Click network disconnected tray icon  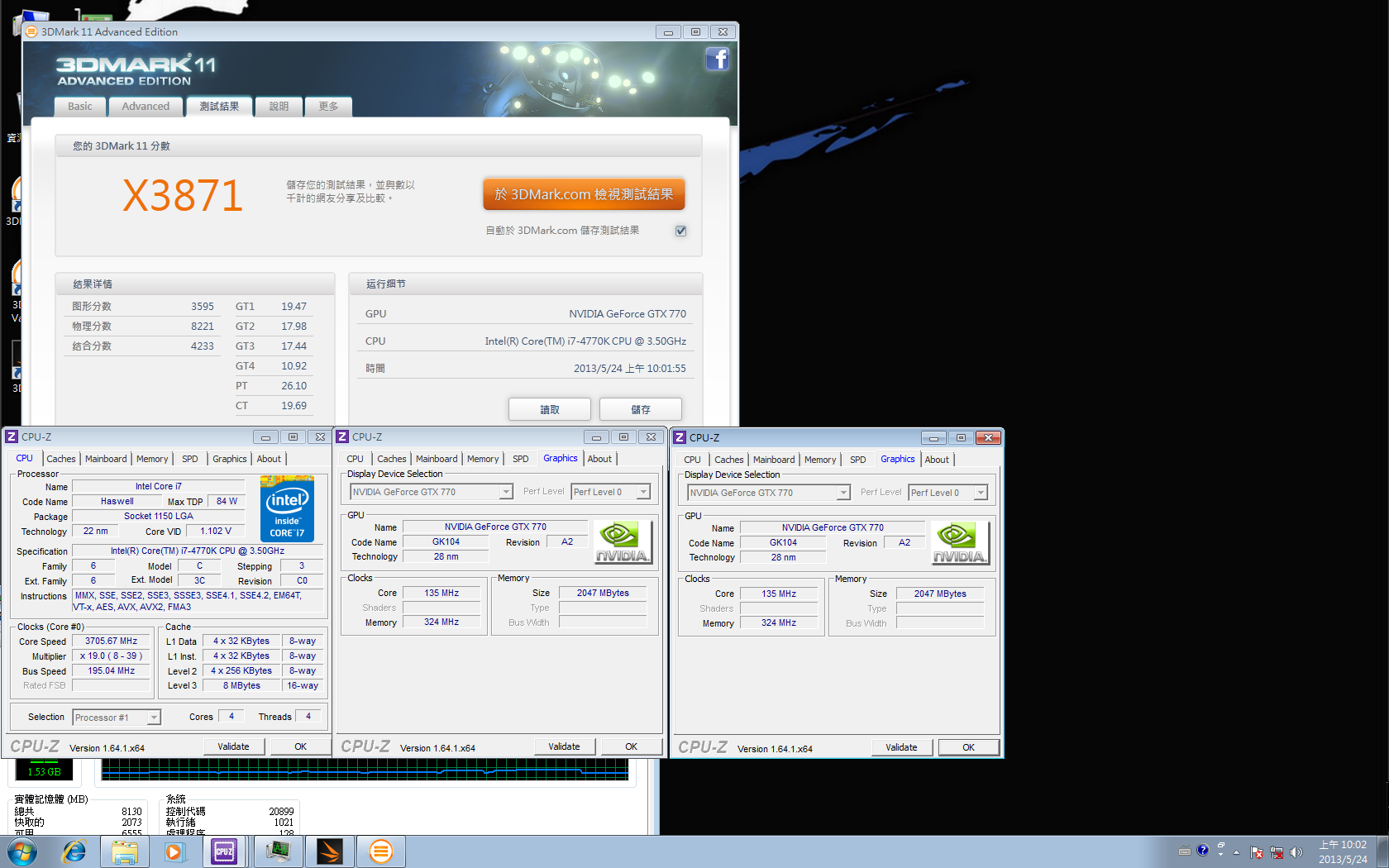coord(1277,852)
